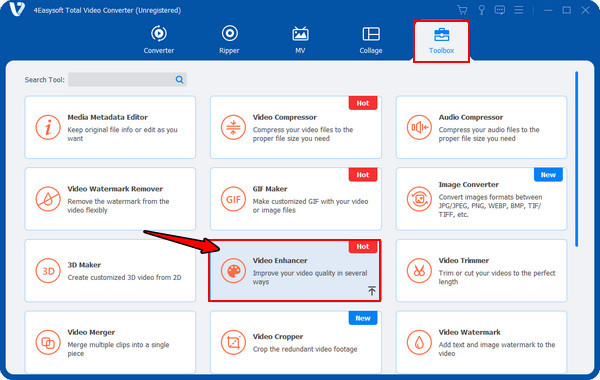The image size is (600, 380).
Task: Click the Video Enhancer palette icon
Action: [233, 271]
